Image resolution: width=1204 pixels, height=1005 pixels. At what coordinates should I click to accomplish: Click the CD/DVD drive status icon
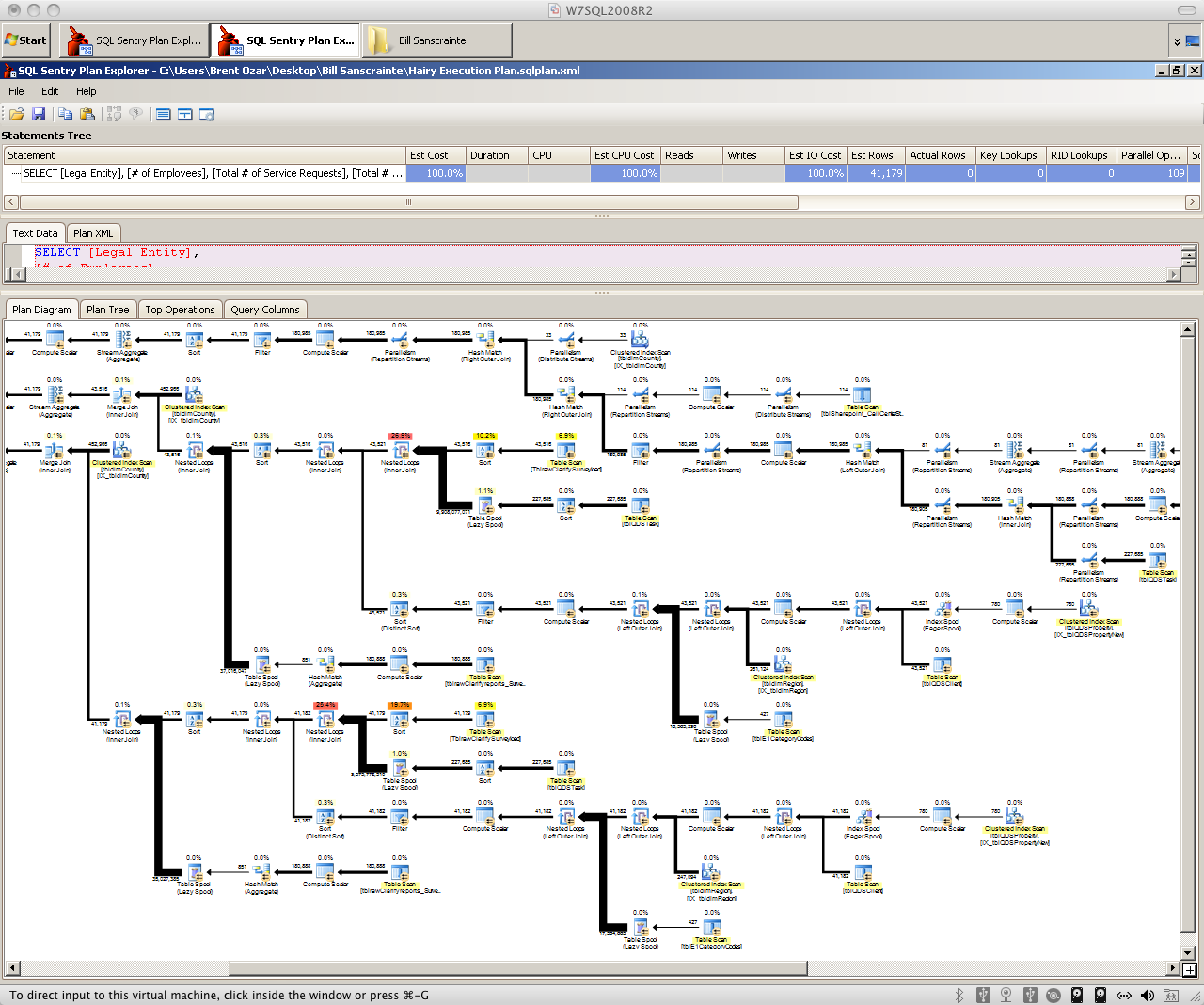point(1053,996)
